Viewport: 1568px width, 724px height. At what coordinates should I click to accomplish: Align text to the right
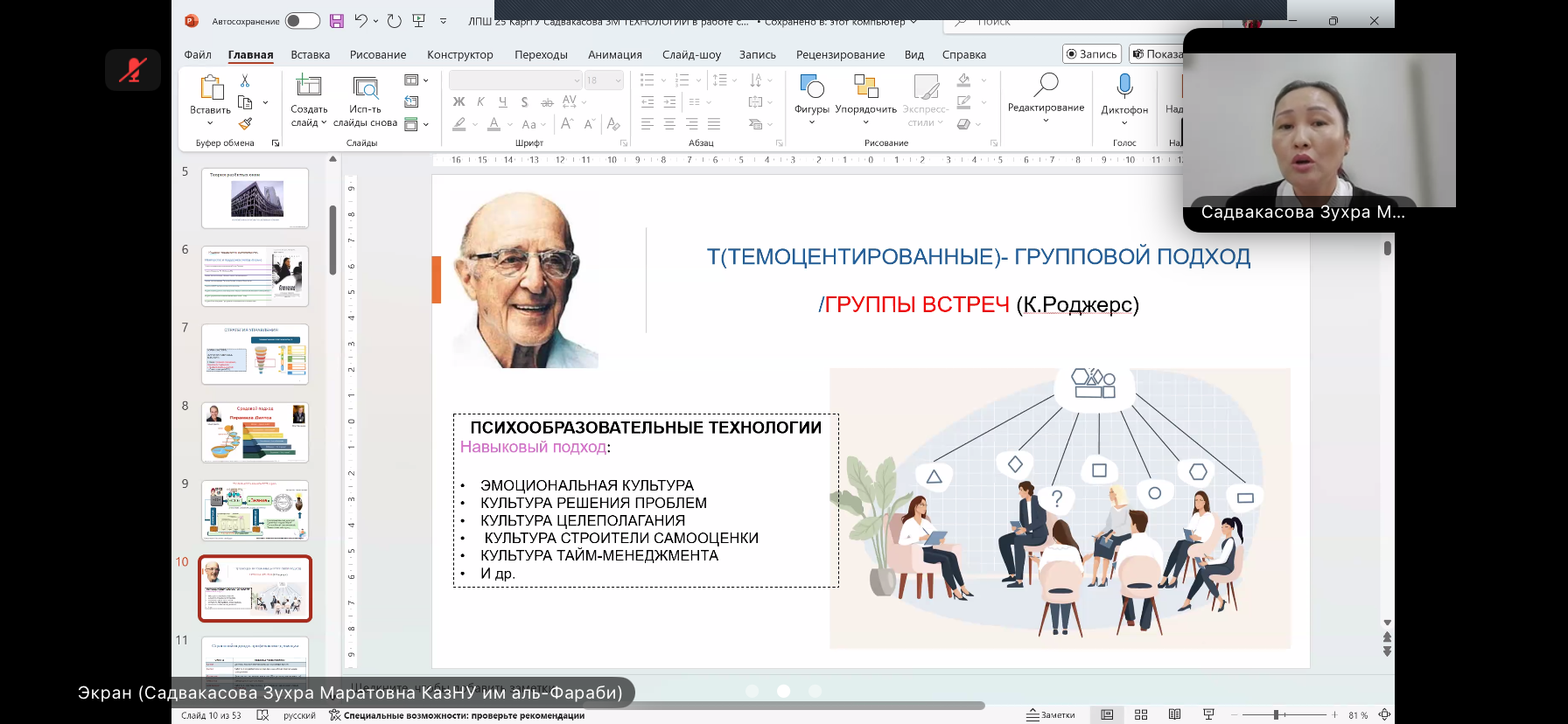point(691,124)
